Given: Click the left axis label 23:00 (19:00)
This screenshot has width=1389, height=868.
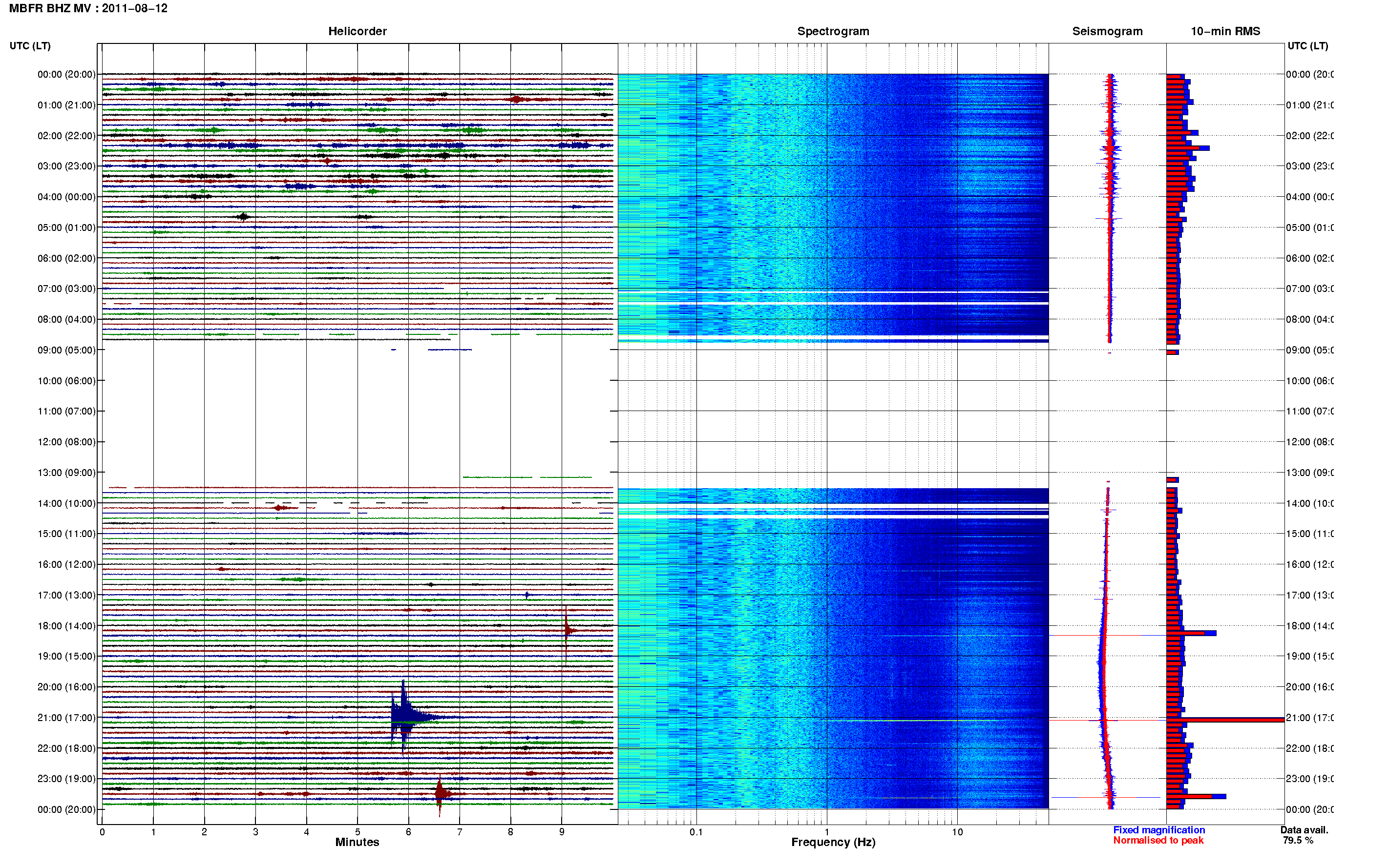Looking at the screenshot, I should 66,779.
